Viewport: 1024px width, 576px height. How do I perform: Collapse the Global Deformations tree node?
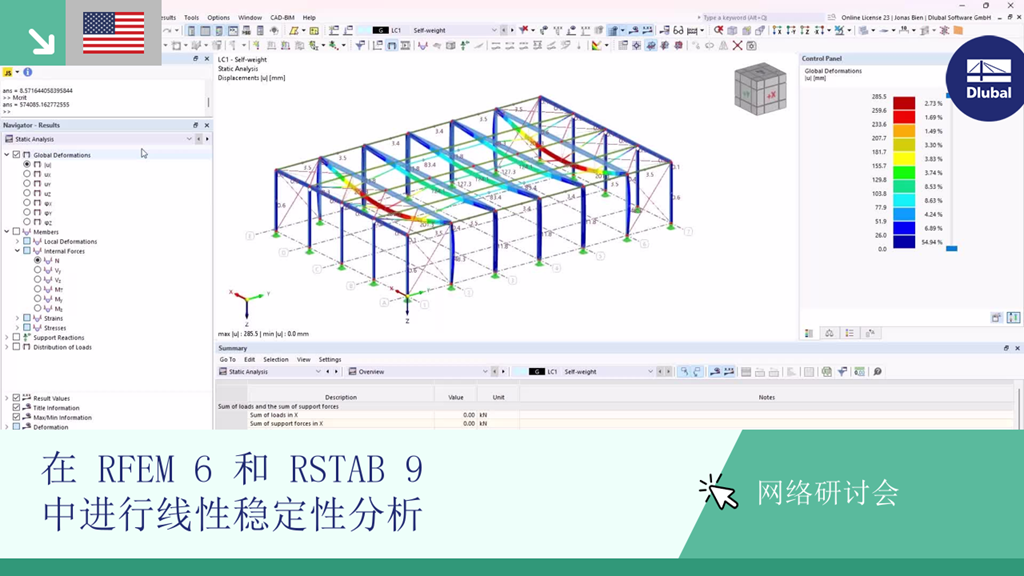click(x=7, y=155)
